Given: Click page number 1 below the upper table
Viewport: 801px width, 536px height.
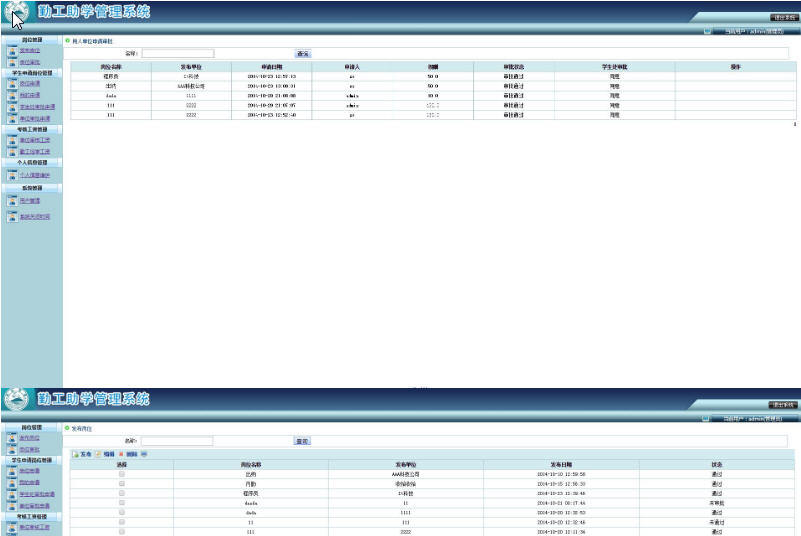Looking at the screenshot, I should pos(794,124).
